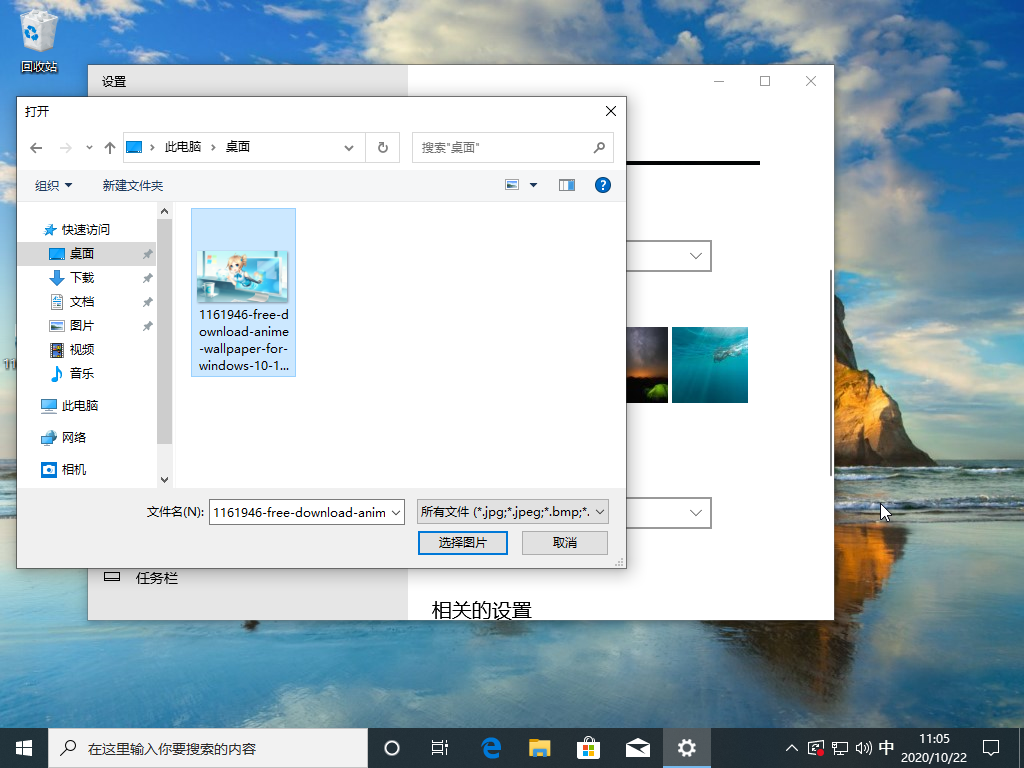The width and height of the screenshot is (1024, 768).
Task: Open the breadcrumb chevron after 桌面
Action: point(348,147)
